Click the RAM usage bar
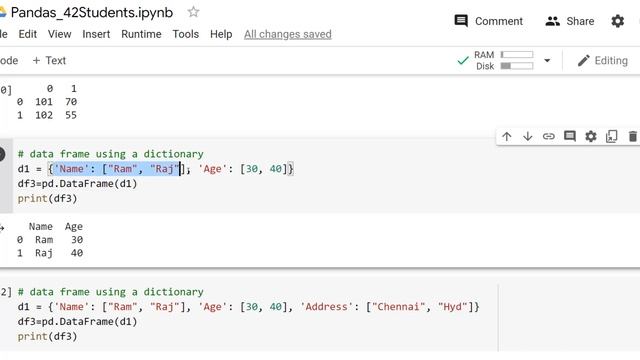Image resolution: width=640 pixels, height=360 pixels. tap(517, 54)
